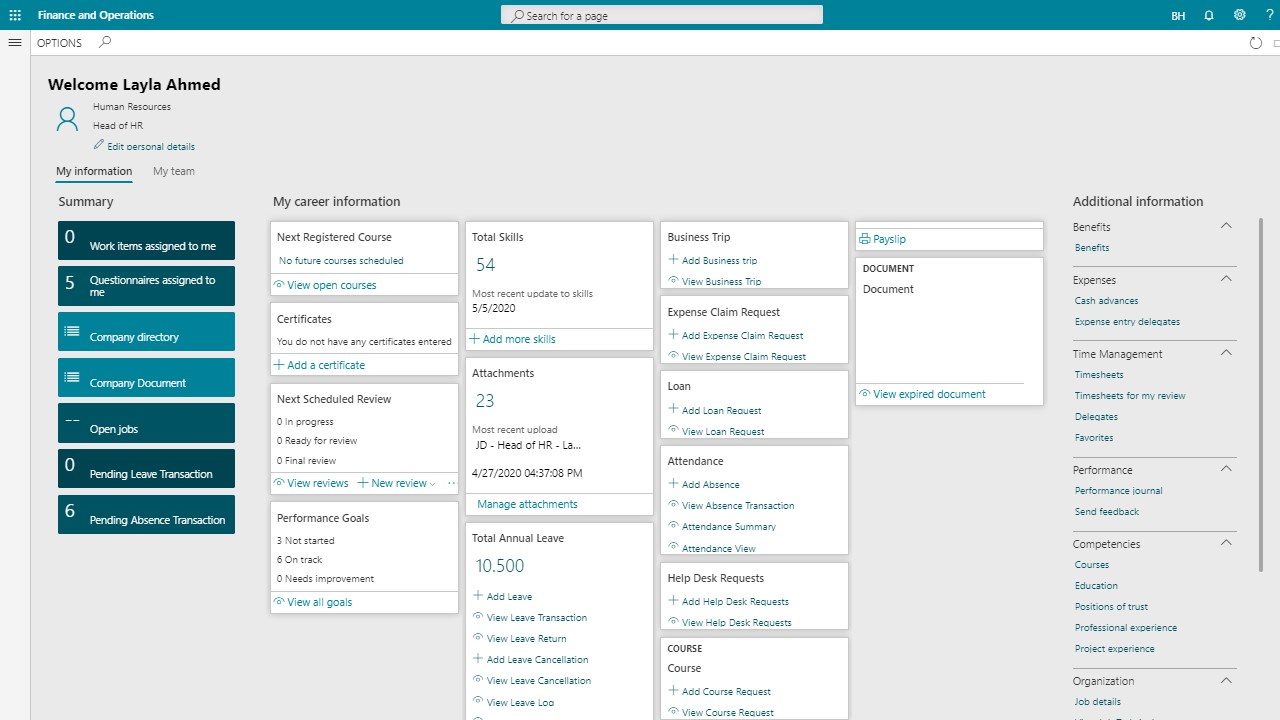This screenshot has width=1280, height=720.
Task: Click the Total Annual Leave value 10.500
Action: pyautogui.click(x=500, y=566)
